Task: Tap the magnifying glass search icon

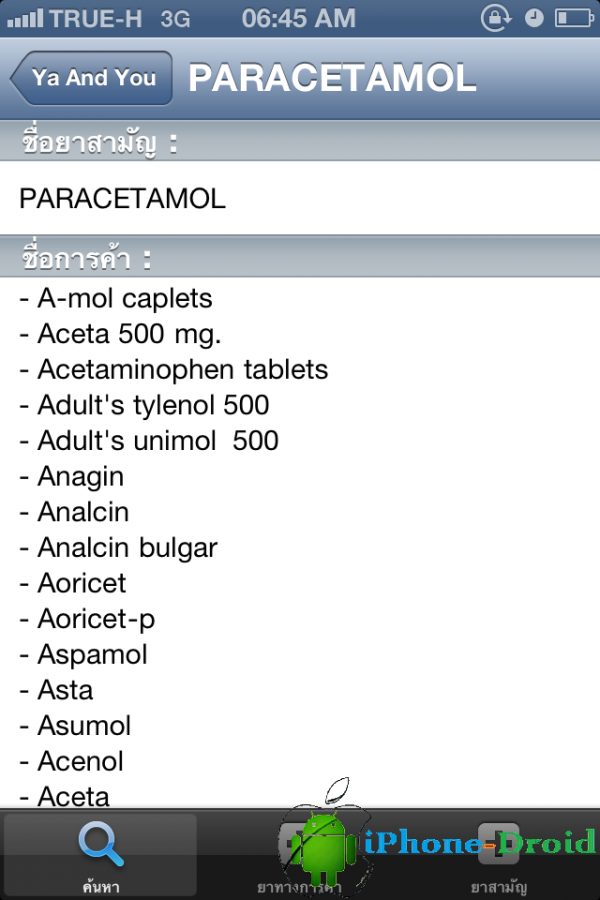Action: (x=101, y=843)
